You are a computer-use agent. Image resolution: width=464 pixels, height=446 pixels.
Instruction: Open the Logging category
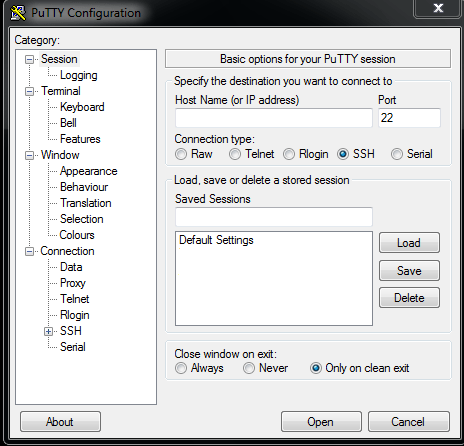[x=79, y=75]
